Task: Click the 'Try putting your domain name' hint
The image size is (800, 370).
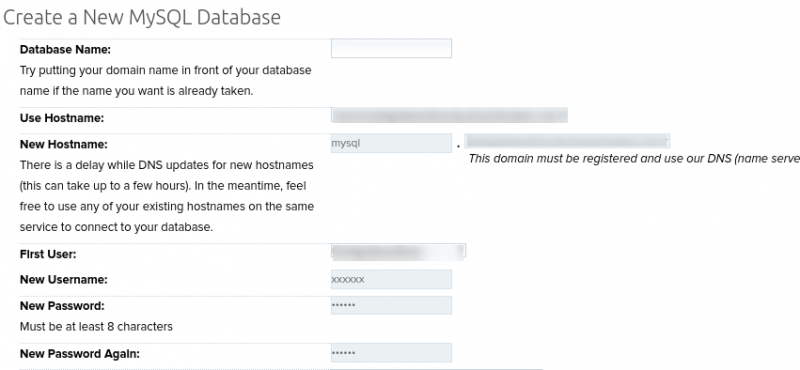Action: click(166, 81)
